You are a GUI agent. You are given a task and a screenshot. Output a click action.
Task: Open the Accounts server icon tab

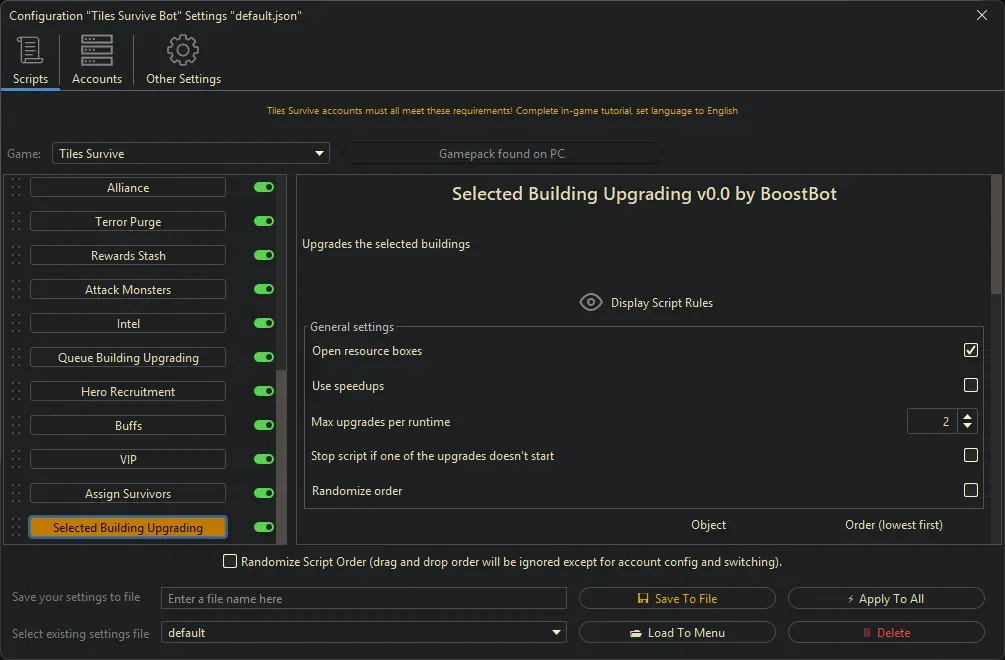[97, 51]
